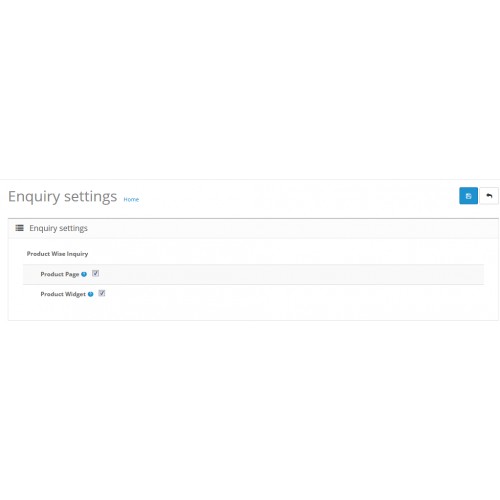
Task: Click the Product Wise Inquiry label
Action: tap(57, 254)
